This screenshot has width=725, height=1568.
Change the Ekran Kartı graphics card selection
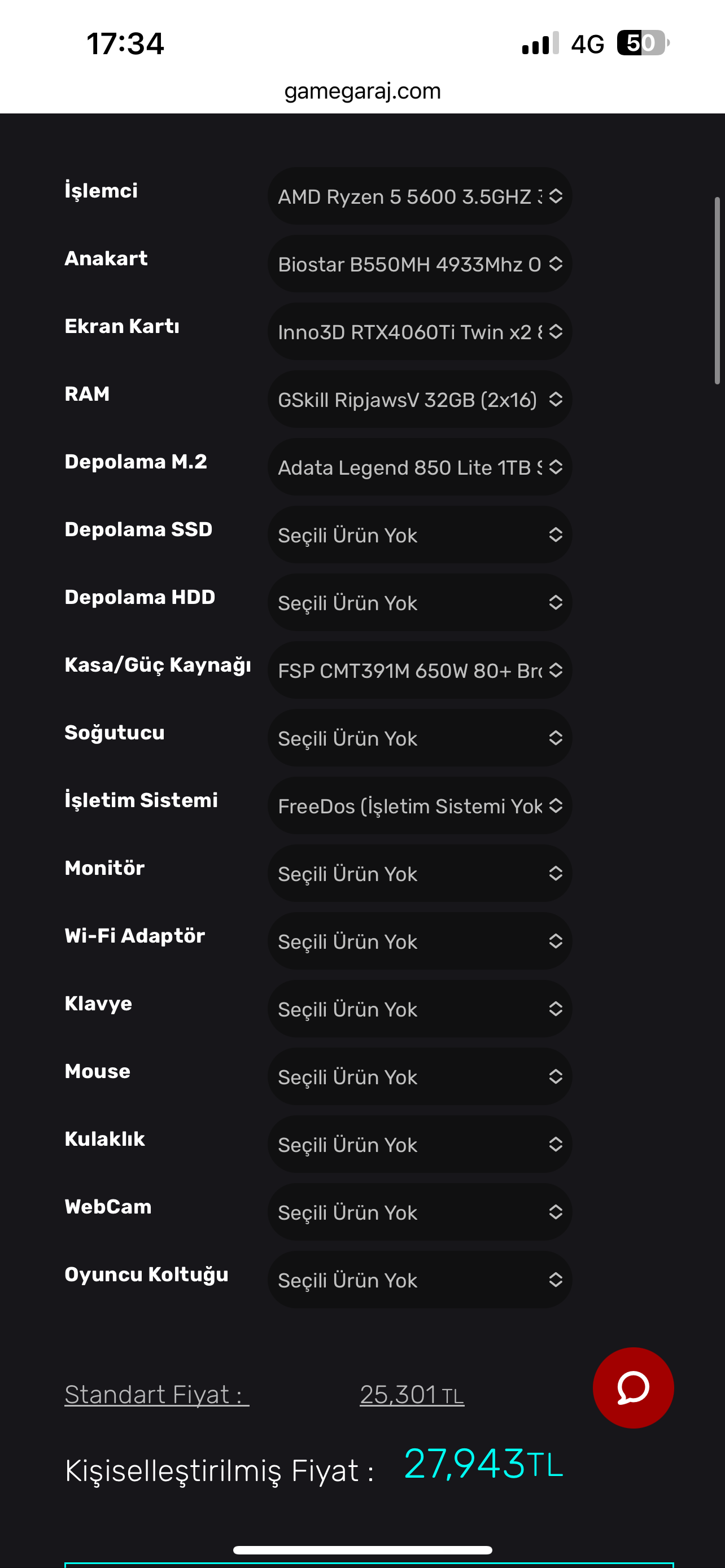point(420,332)
